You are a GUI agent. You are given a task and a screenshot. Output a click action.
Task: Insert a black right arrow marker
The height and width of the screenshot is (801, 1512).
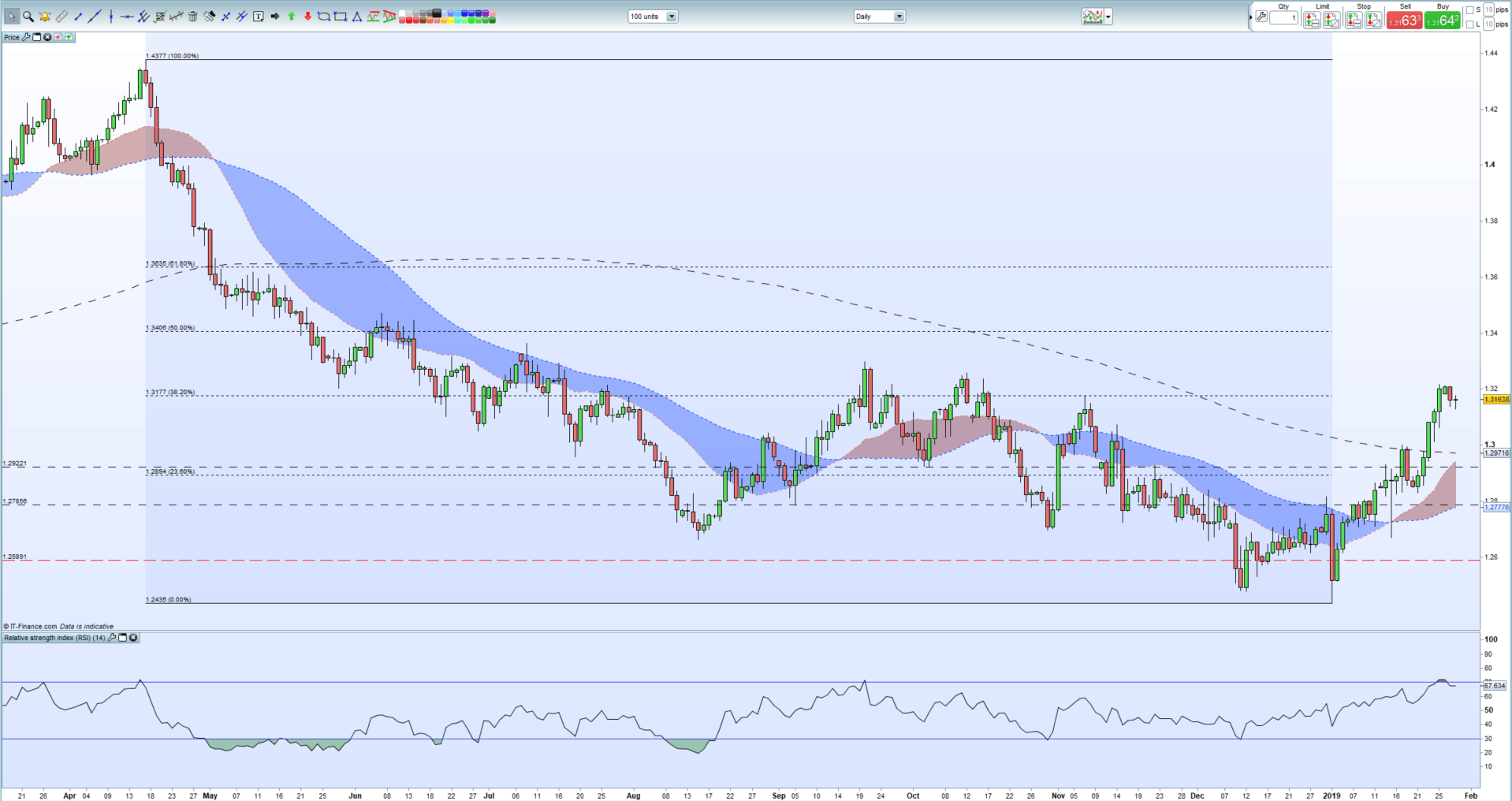pos(274,17)
